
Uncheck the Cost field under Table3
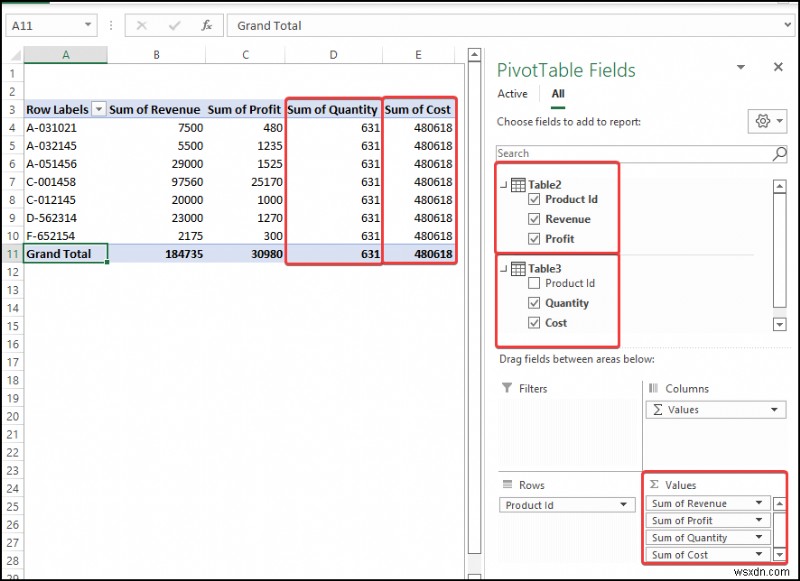coord(537,324)
